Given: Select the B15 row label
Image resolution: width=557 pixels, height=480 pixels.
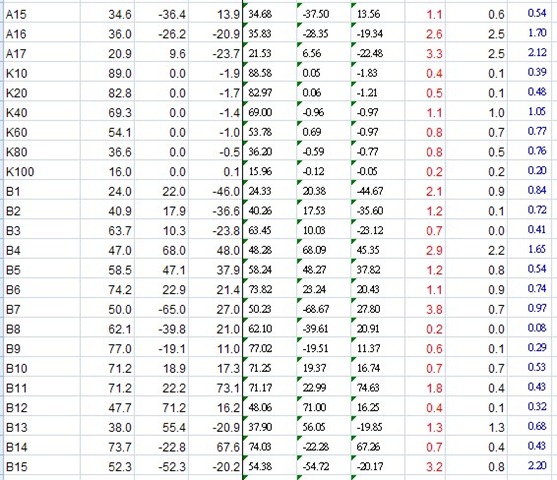Looking at the screenshot, I should [42, 466].
